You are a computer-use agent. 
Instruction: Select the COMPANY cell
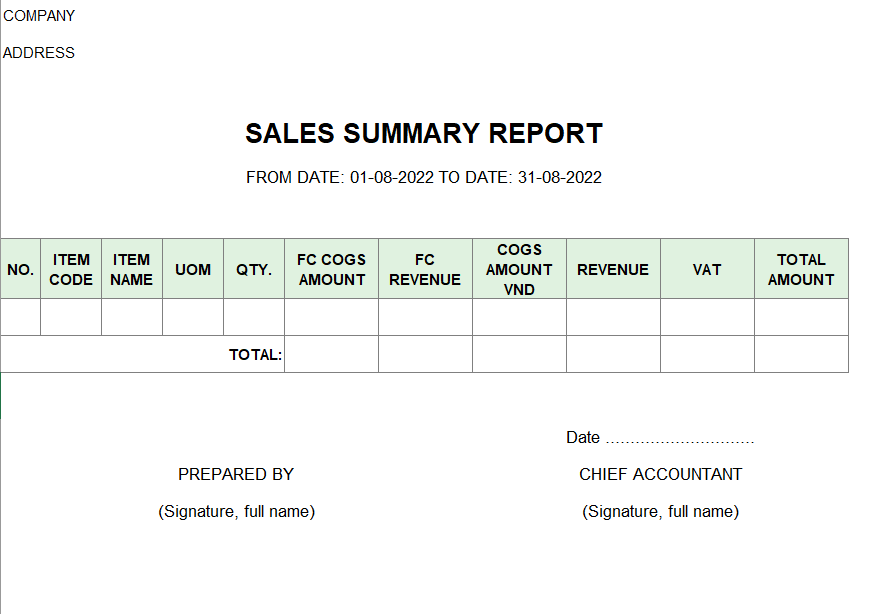click(x=39, y=16)
